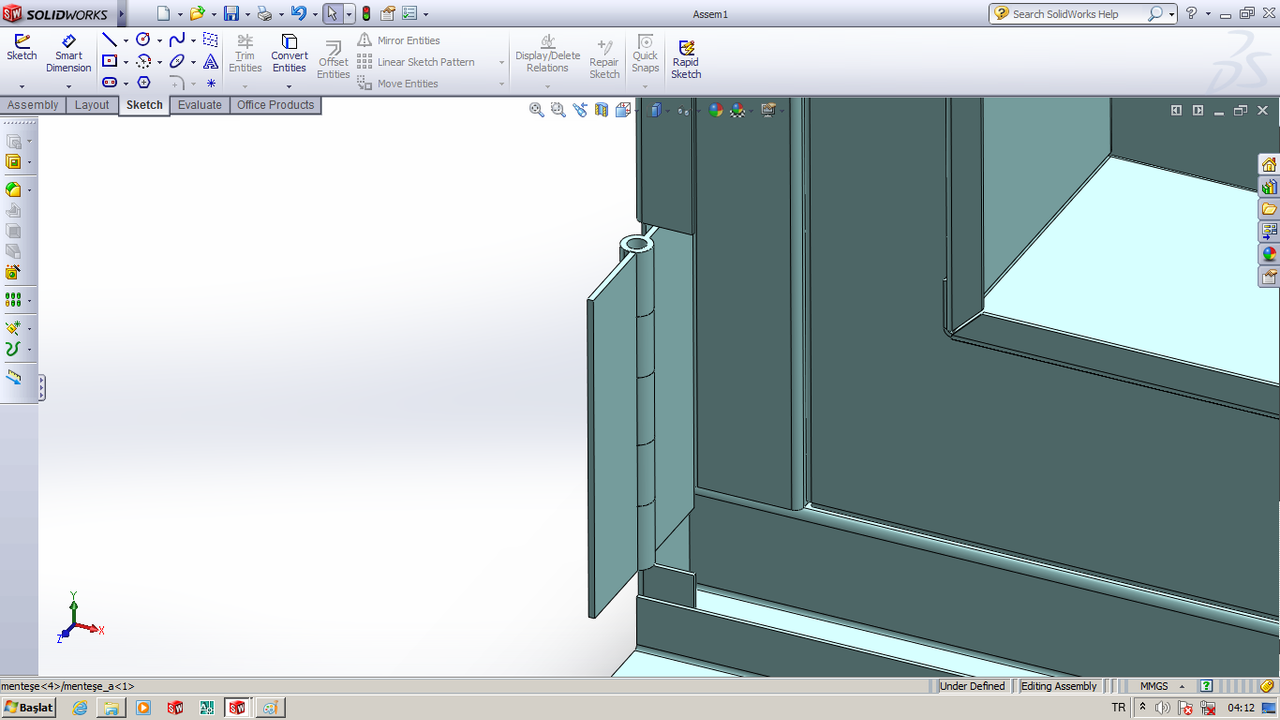Viewport: 1280px width, 720px height.
Task: Click the Mirror Entities button
Action: click(x=399, y=41)
